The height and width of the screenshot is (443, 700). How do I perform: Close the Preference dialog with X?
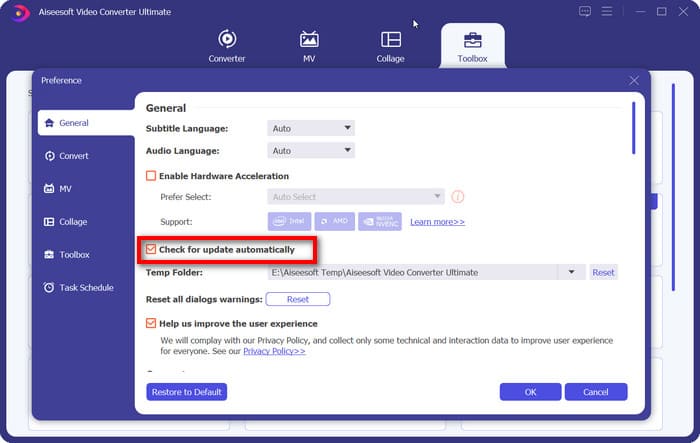click(x=634, y=80)
